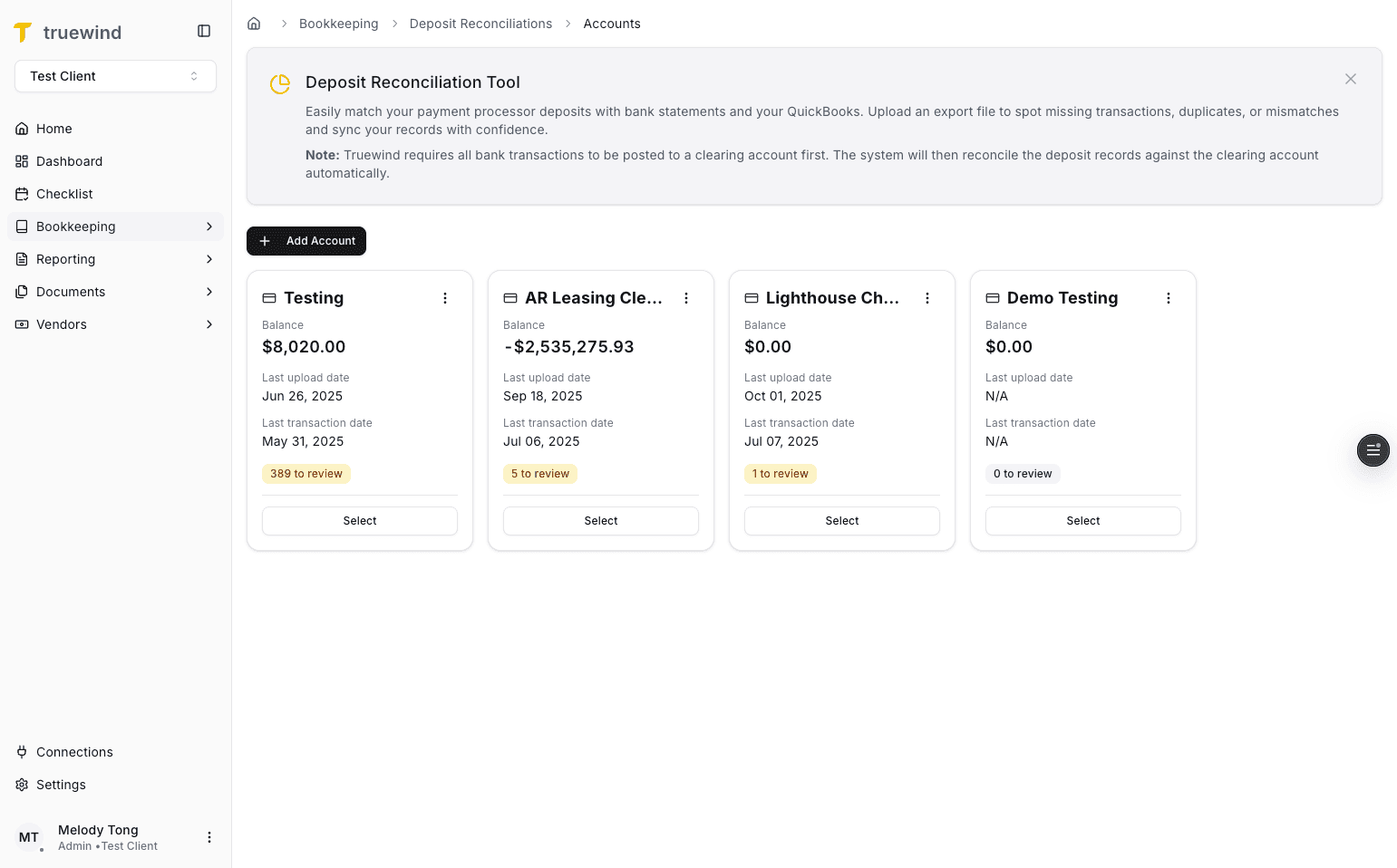The image size is (1397, 868).
Task: Click the Connections anchor icon
Action: click(21, 751)
